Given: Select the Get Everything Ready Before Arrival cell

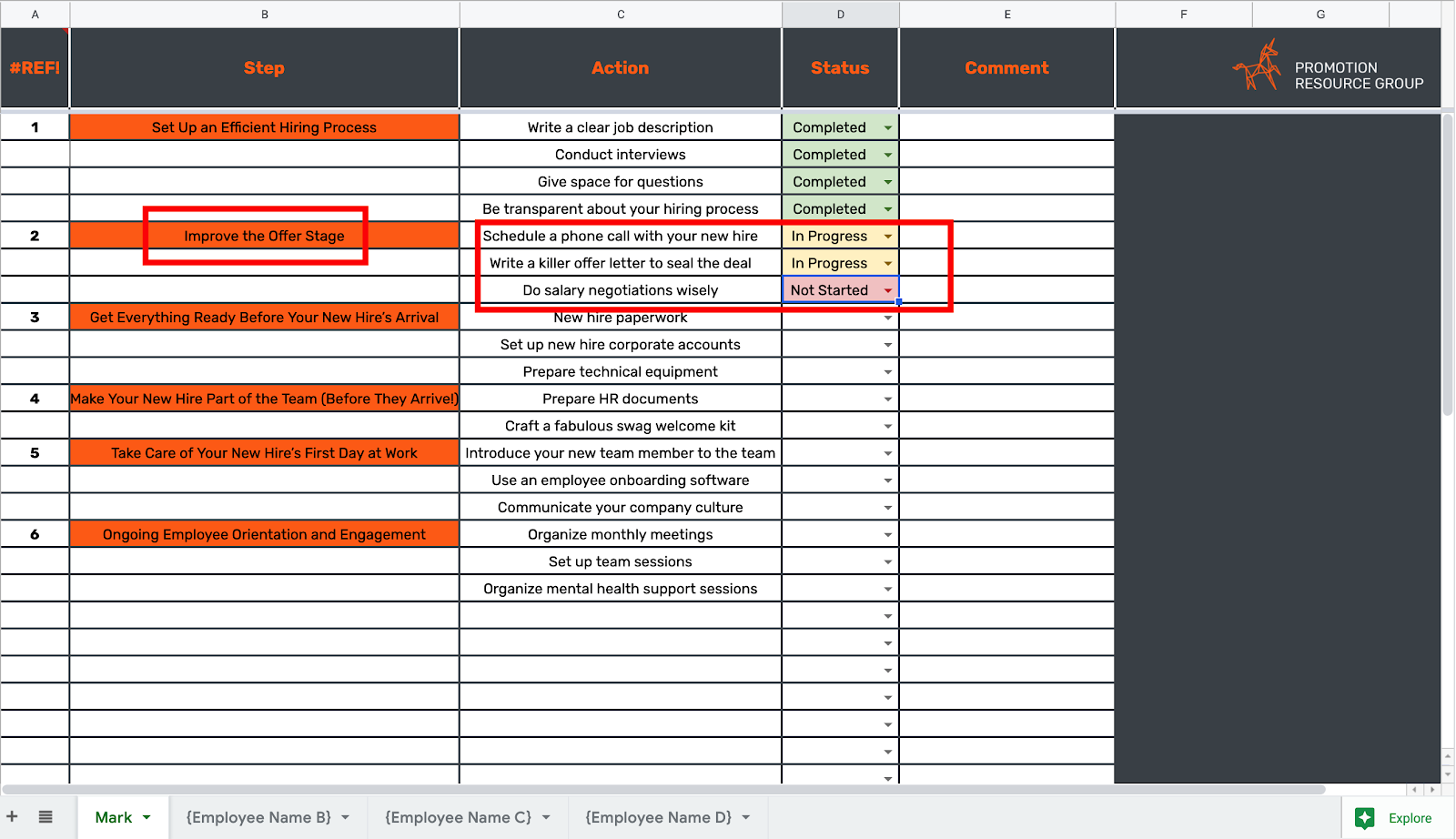Looking at the screenshot, I should pos(265,318).
